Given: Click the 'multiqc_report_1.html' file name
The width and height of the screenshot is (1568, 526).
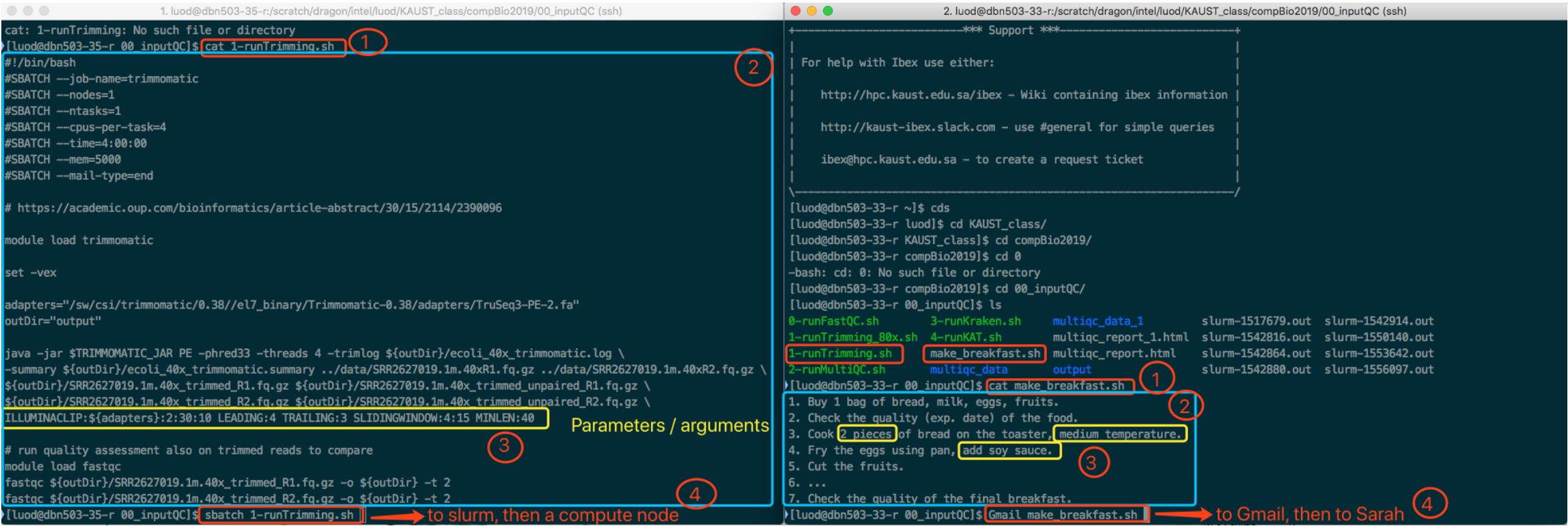Looking at the screenshot, I should click(x=1121, y=337).
